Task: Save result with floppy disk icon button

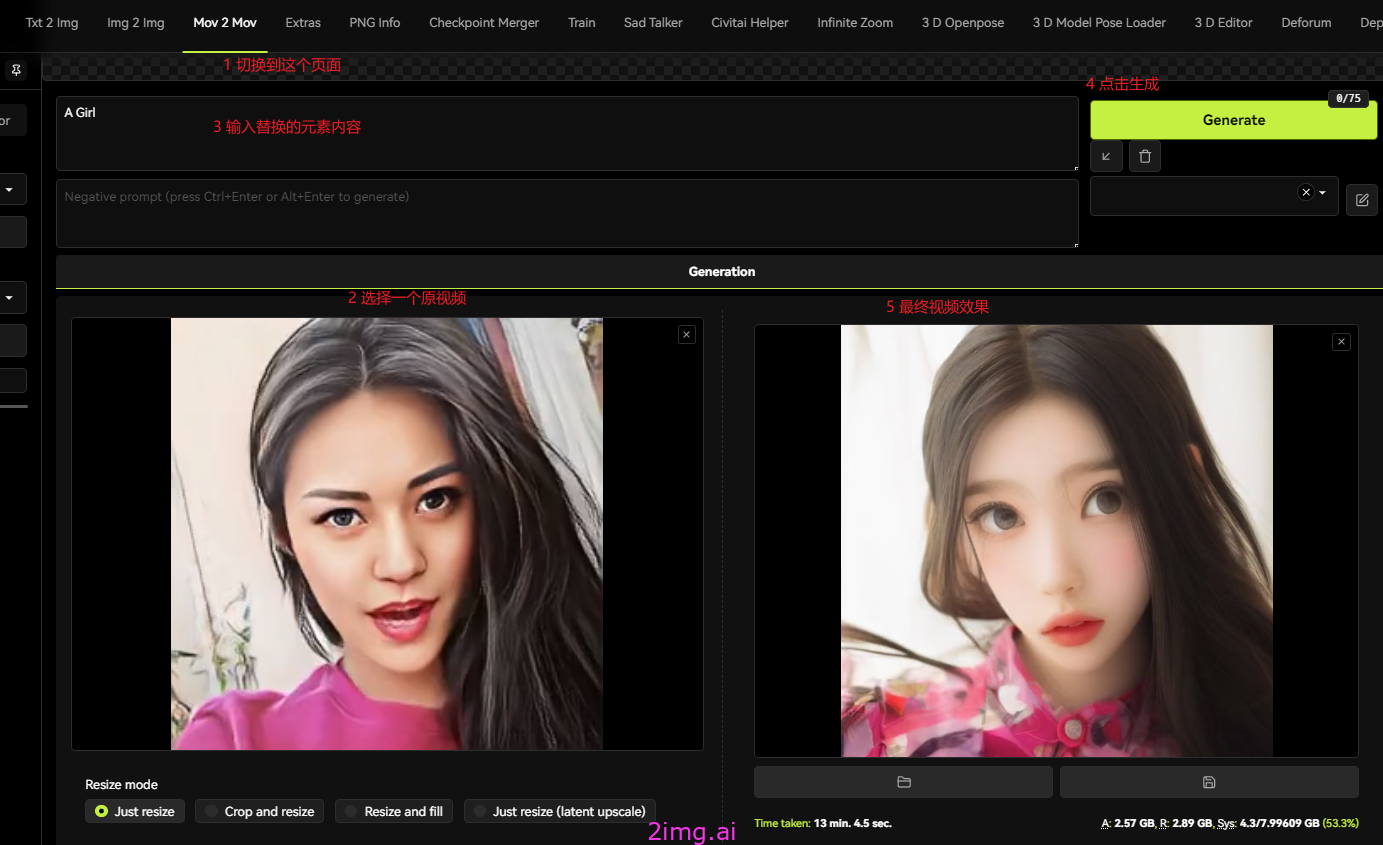Action: [x=1209, y=782]
